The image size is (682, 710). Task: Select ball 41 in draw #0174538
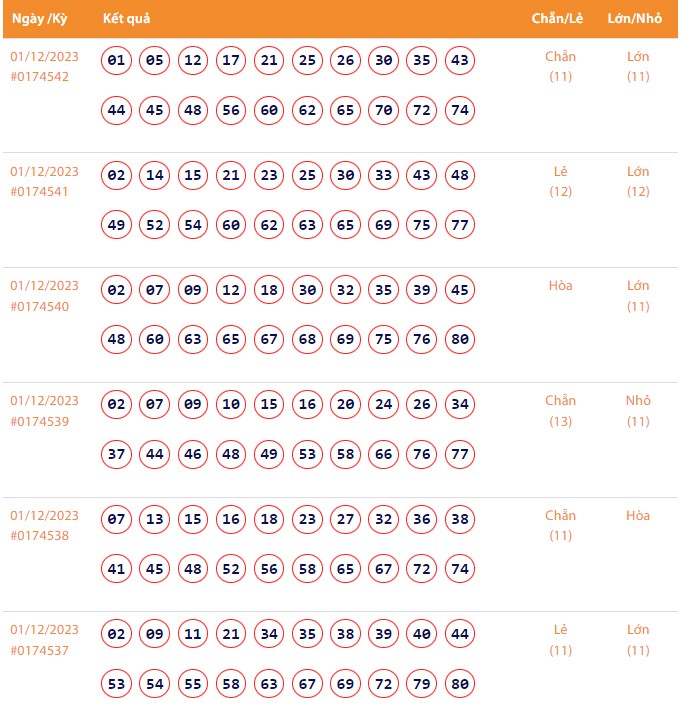pyautogui.click(x=117, y=569)
